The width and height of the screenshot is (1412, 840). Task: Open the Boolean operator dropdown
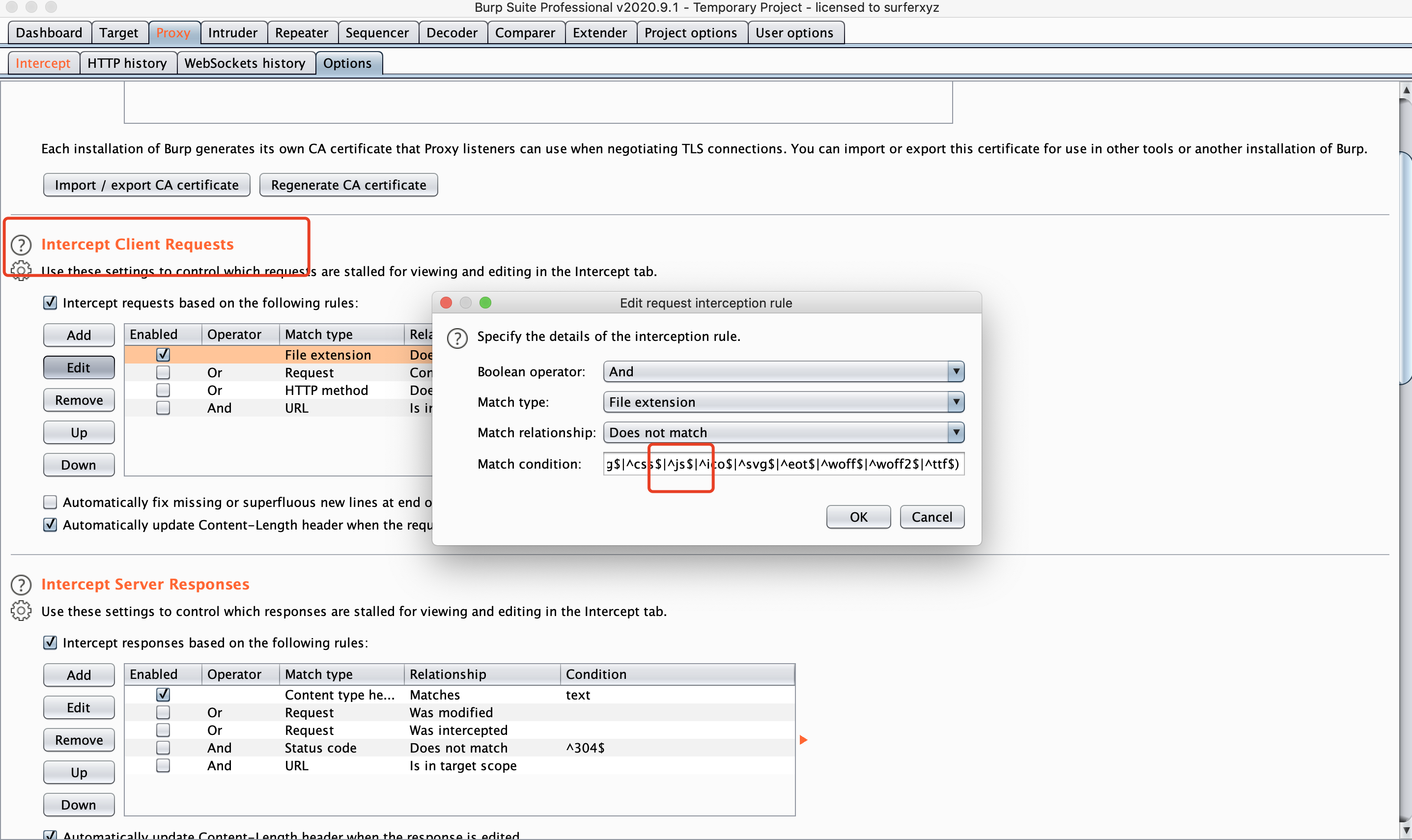pos(783,372)
